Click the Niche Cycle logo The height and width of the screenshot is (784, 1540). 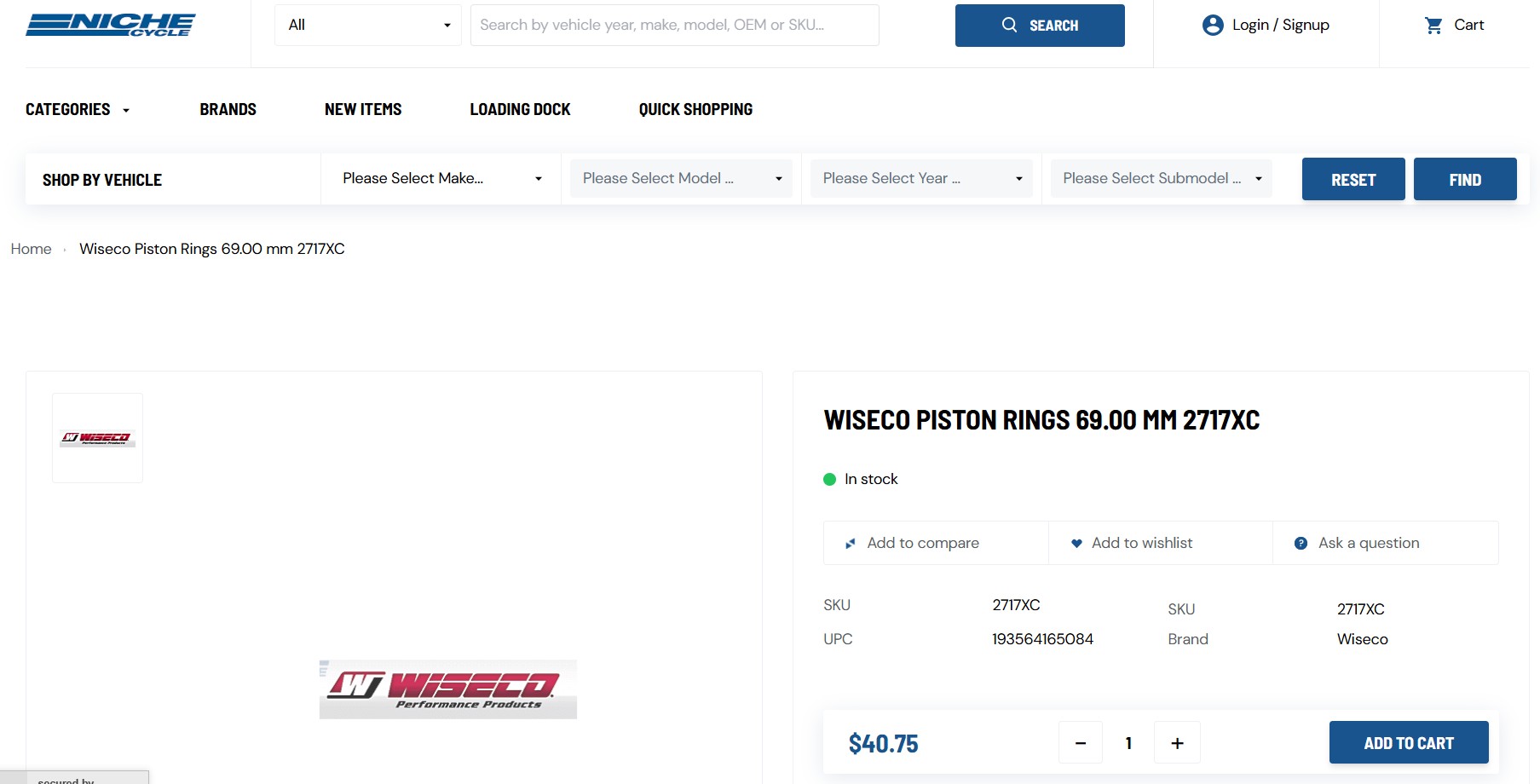(111, 25)
